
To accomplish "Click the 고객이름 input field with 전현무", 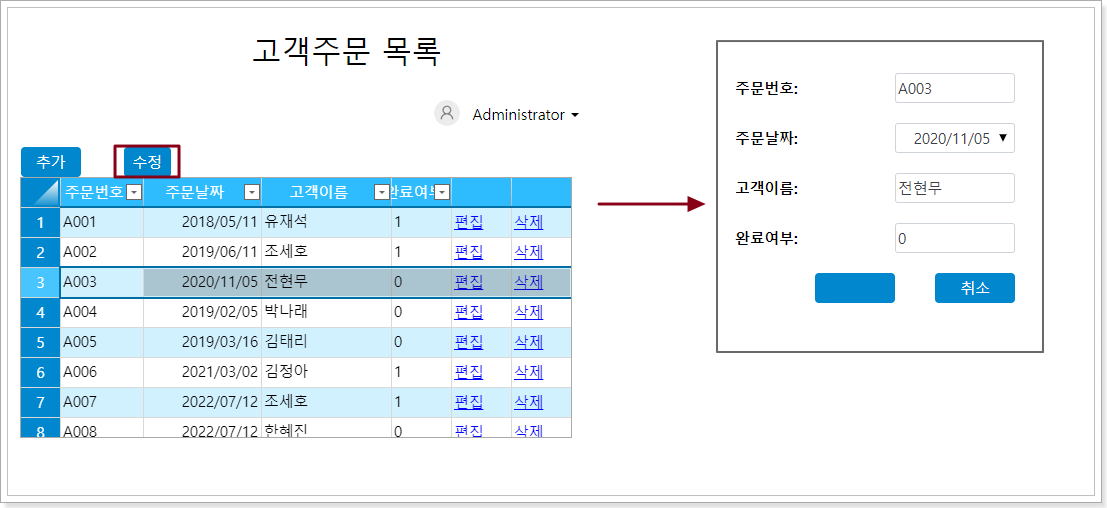I will (x=954, y=188).
